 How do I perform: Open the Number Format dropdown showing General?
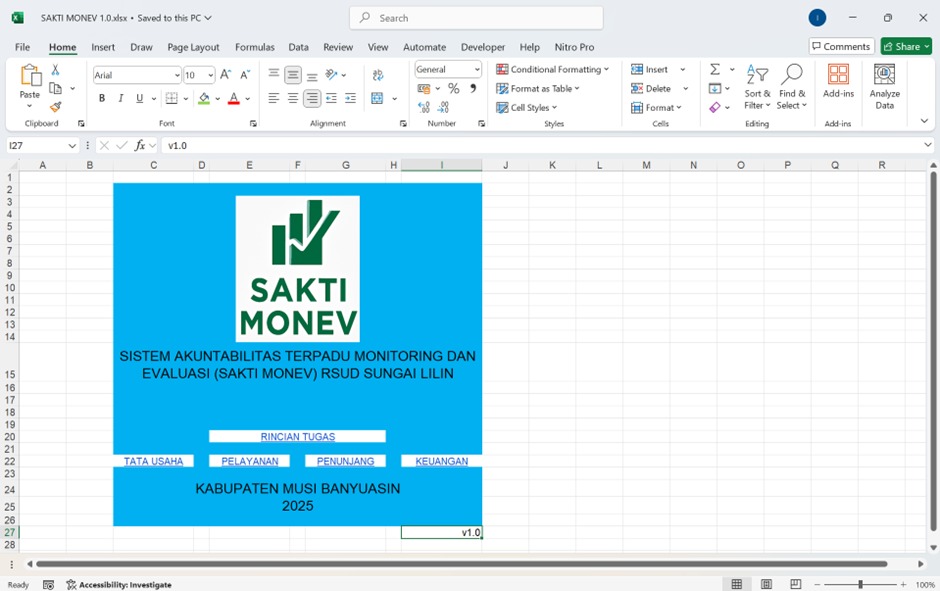tap(477, 68)
